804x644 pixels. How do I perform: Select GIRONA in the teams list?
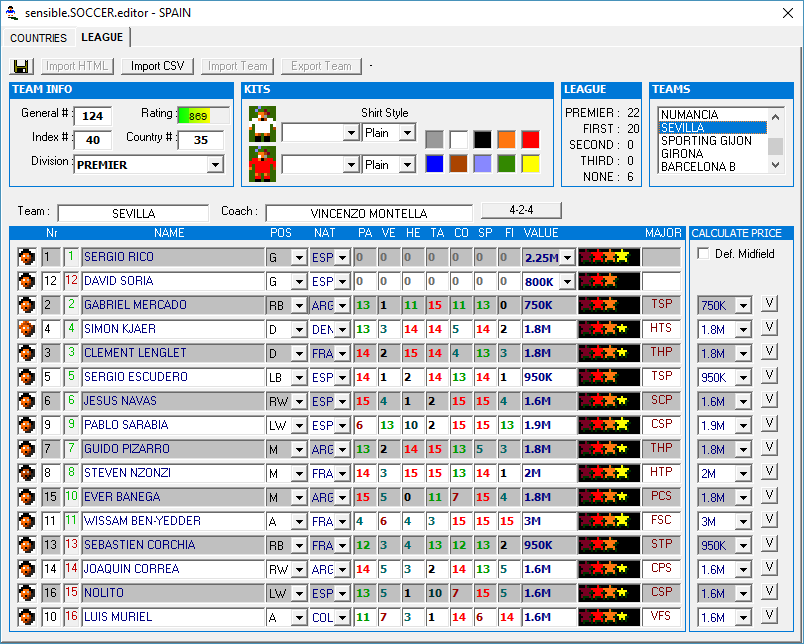(x=682, y=154)
